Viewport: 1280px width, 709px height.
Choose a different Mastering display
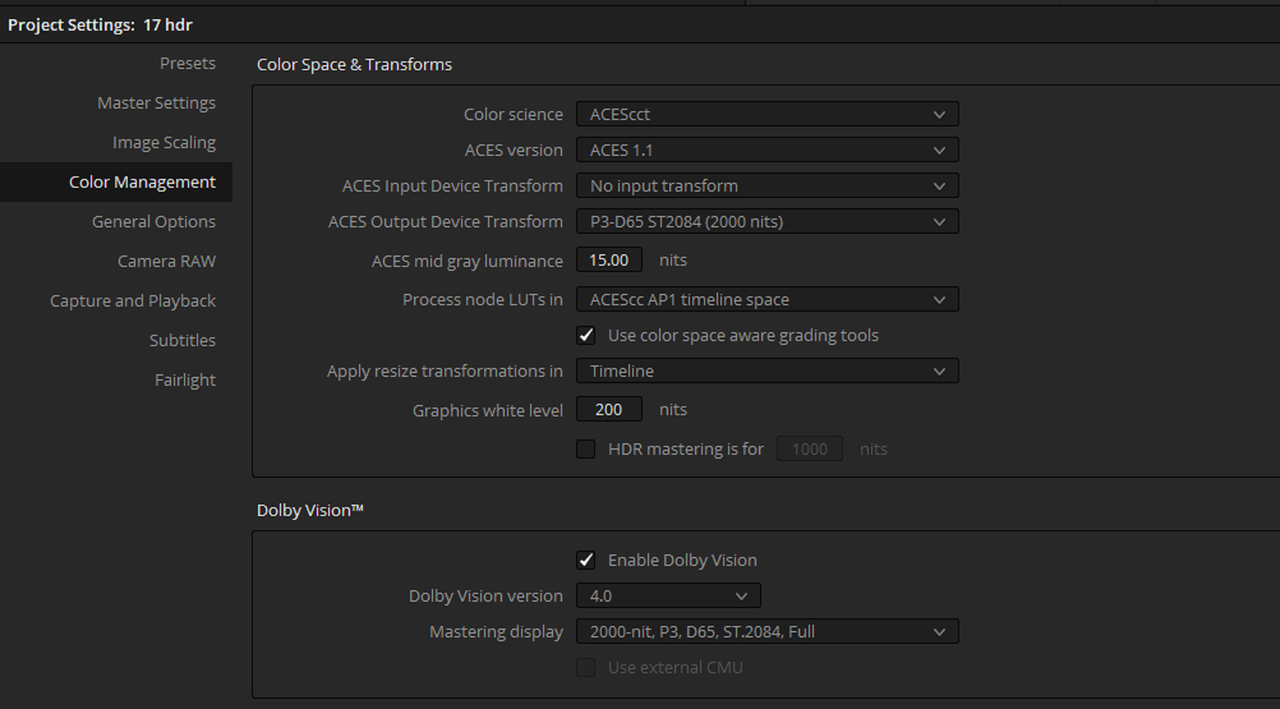(x=767, y=631)
